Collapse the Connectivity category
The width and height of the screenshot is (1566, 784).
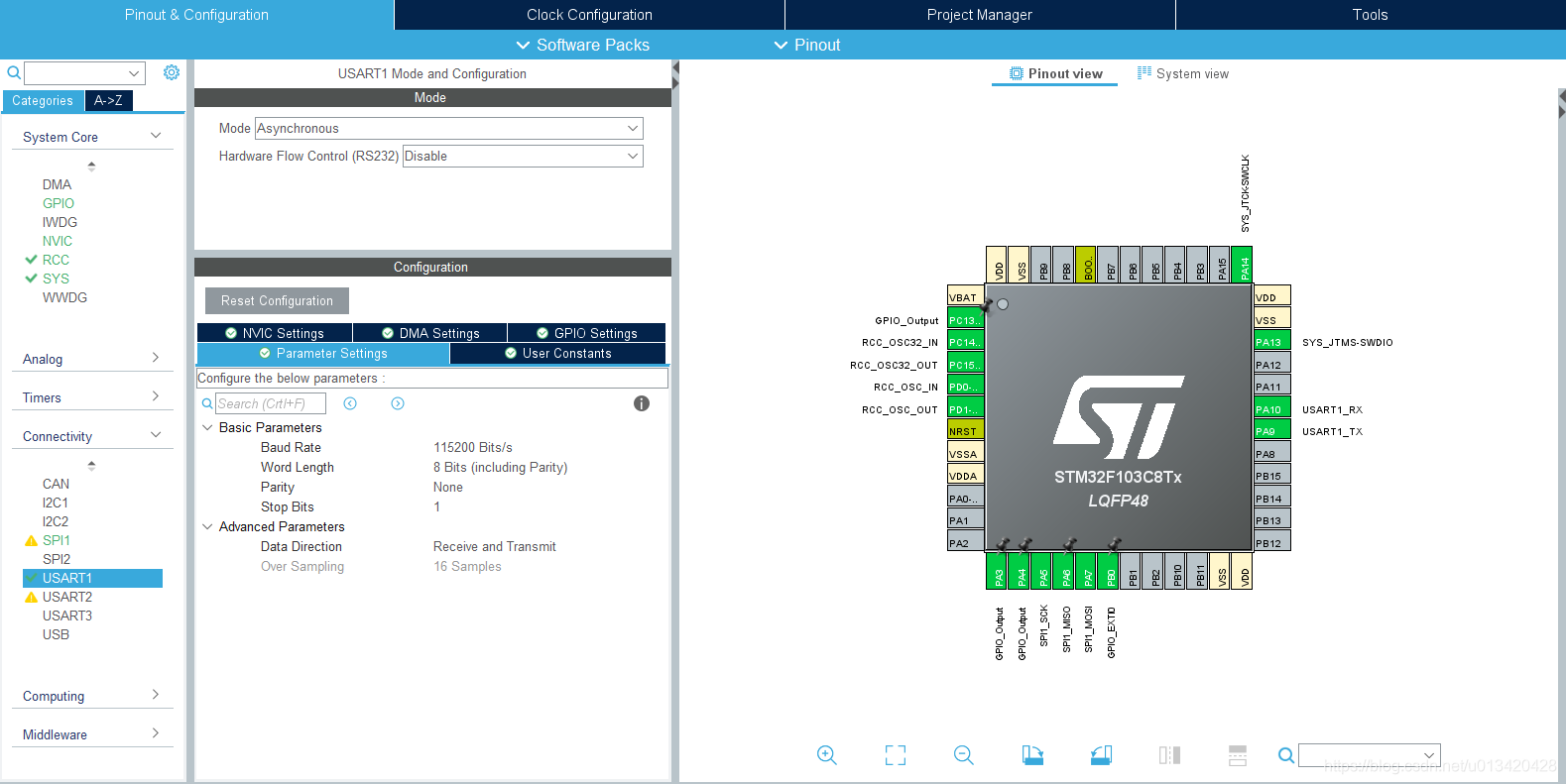(x=156, y=435)
